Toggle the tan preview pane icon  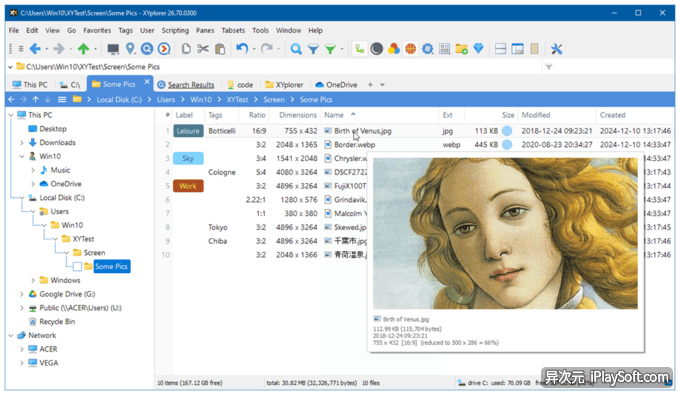534,49
